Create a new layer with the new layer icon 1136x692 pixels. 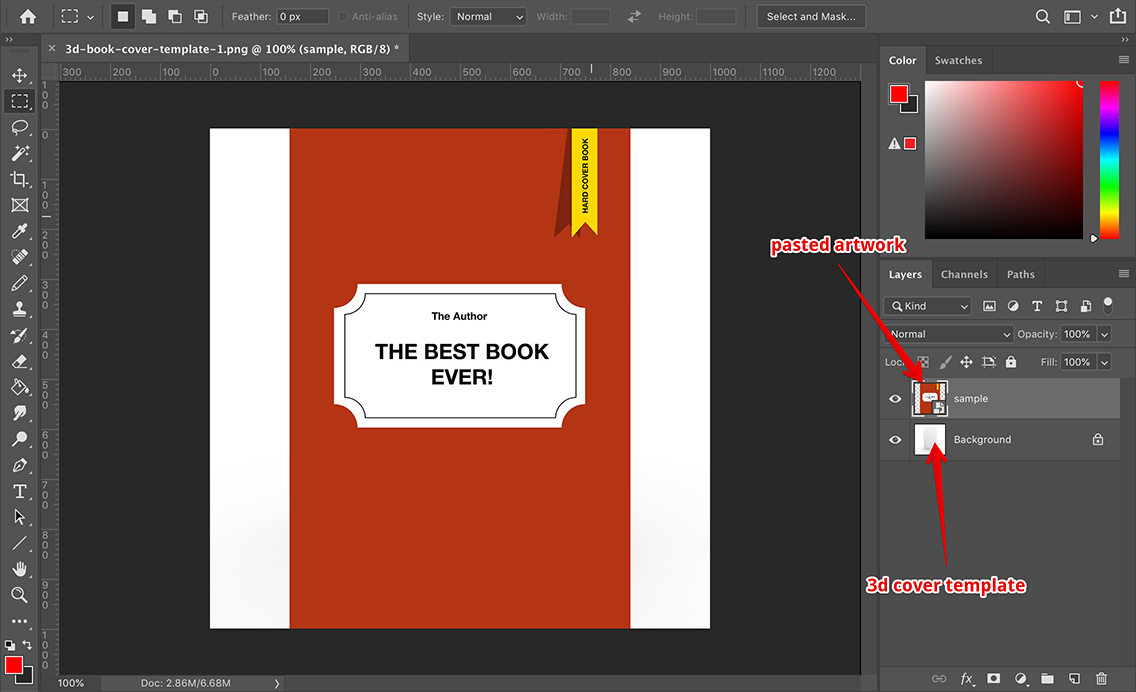(1074, 678)
